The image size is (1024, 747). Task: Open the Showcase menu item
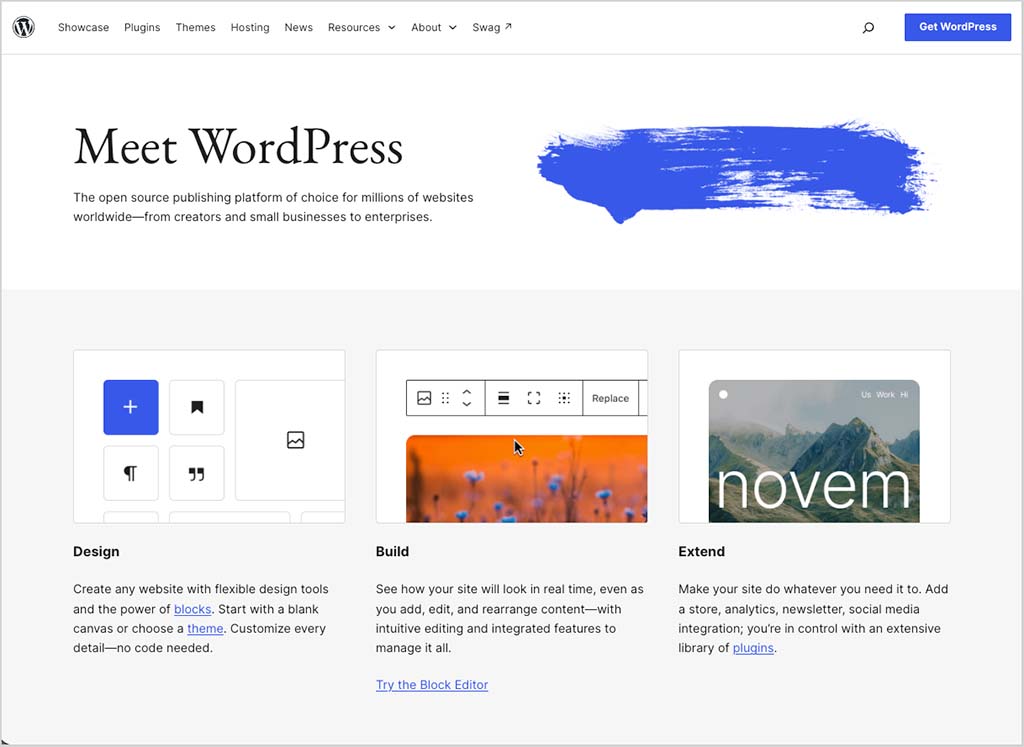pyautogui.click(x=83, y=27)
